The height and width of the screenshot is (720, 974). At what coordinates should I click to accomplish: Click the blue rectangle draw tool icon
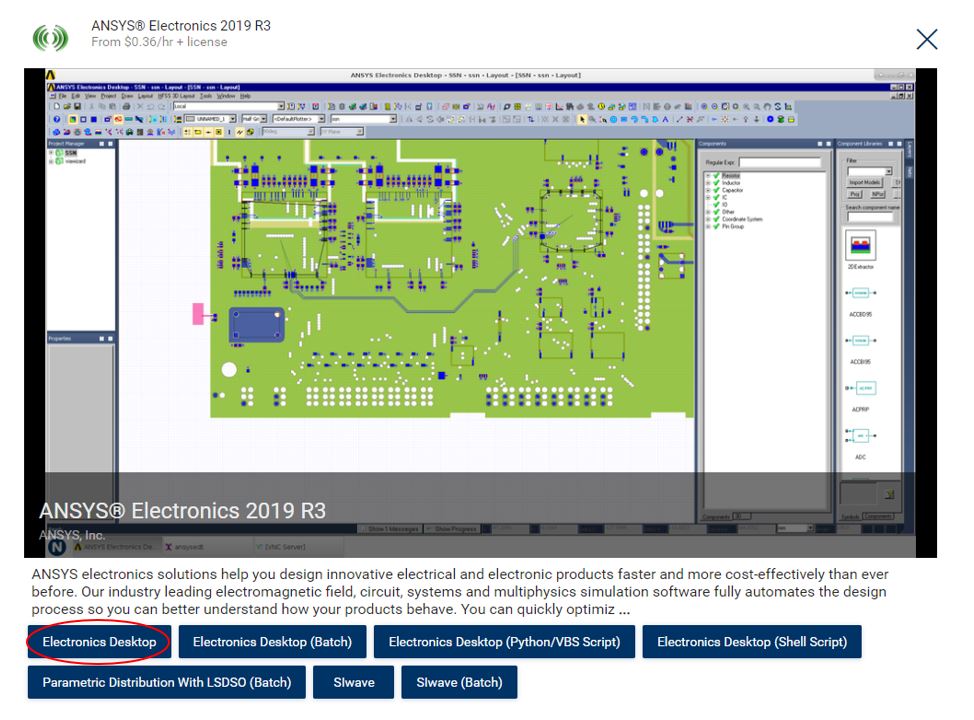[624, 119]
